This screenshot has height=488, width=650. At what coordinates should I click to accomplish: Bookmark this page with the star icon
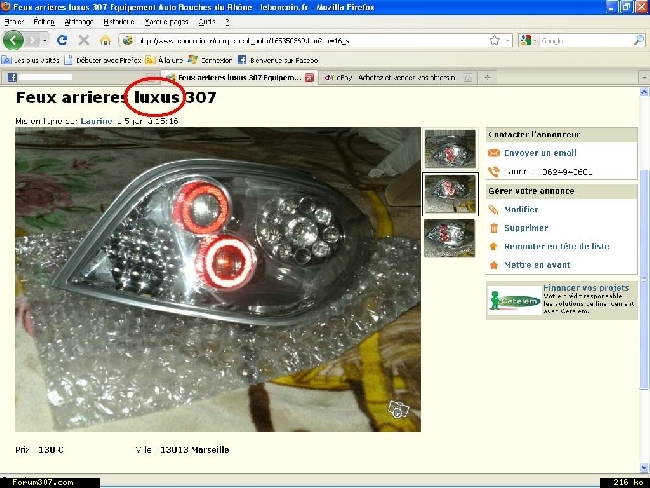pos(494,41)
